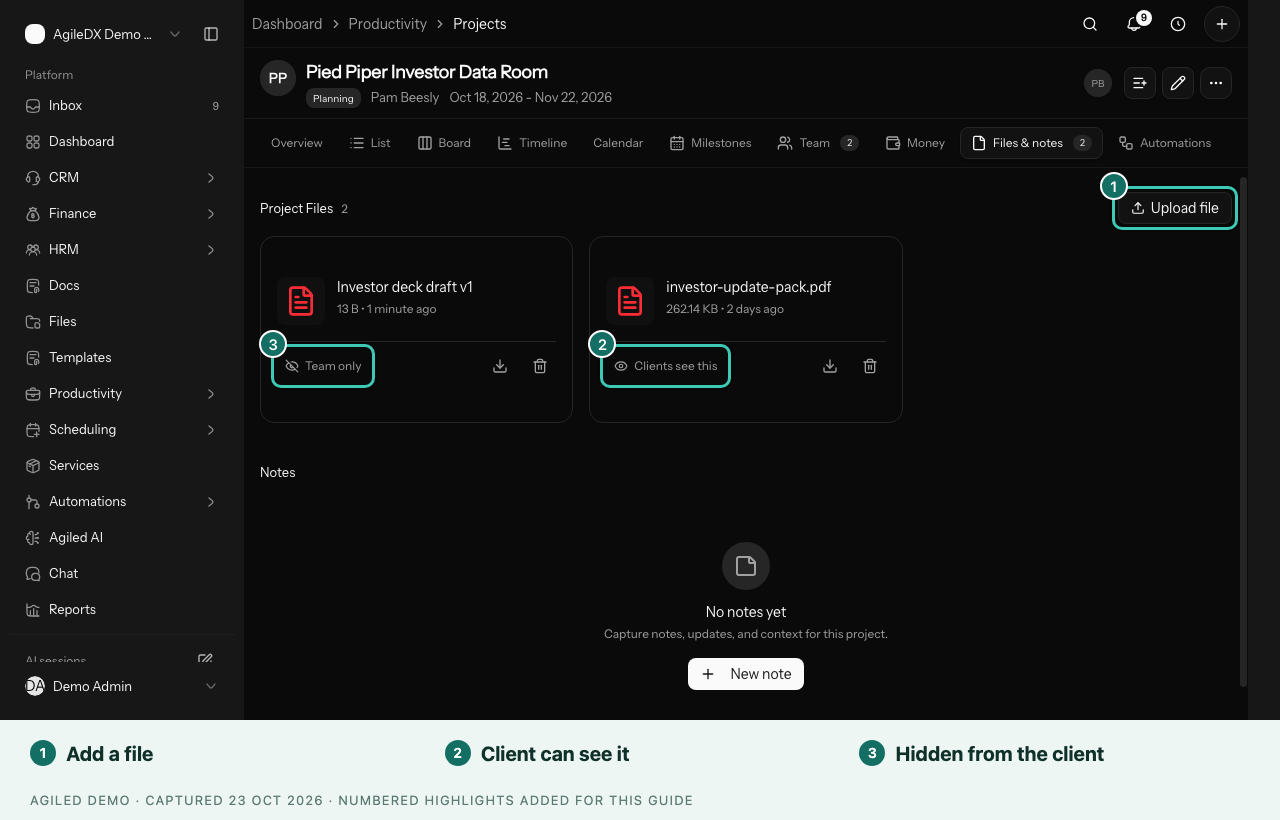Expand the Finance sidebar section
Viewport: 1280px width, 820px height.
(x=211, y=214)
